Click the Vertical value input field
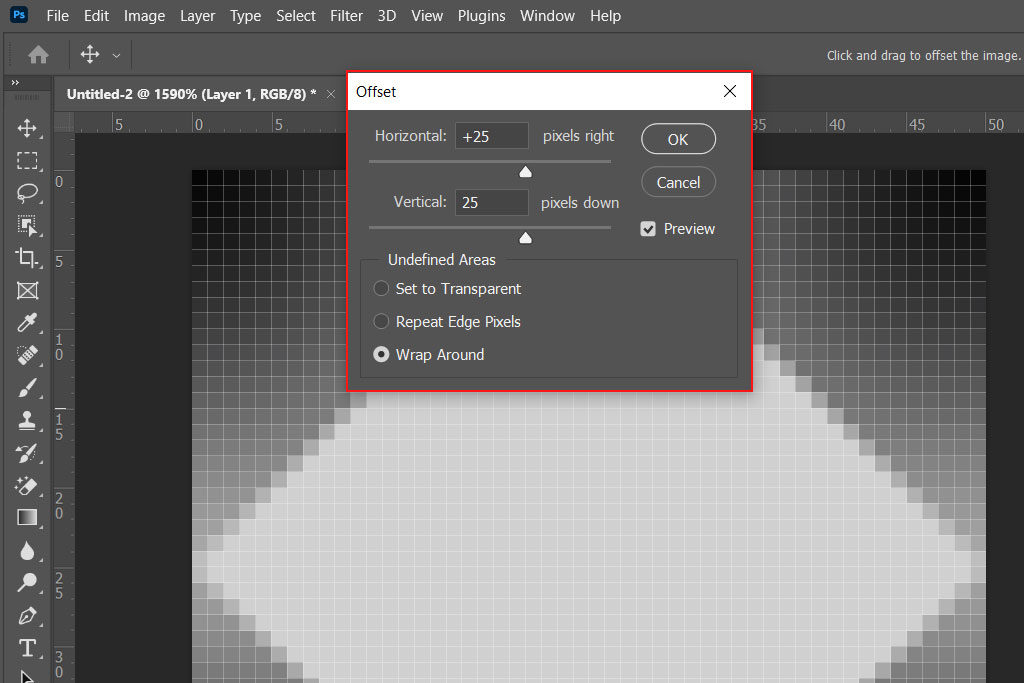This screenshot has width=1024, height=683. 492,202
